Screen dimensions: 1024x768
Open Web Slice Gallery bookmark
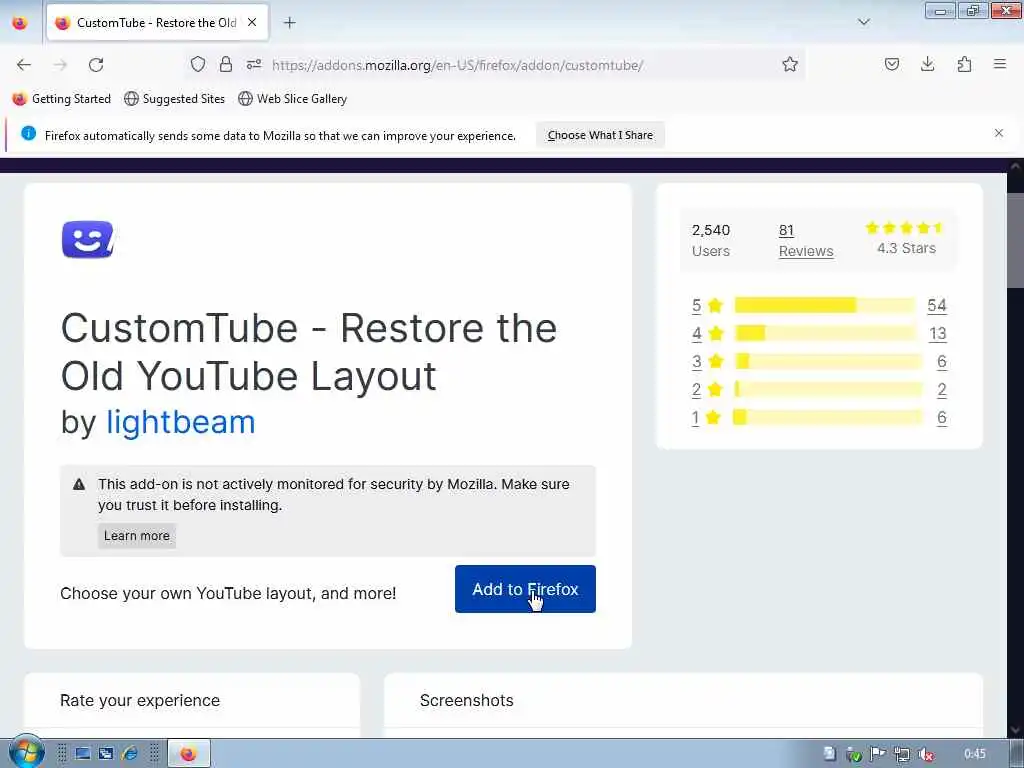pos(293,99)
